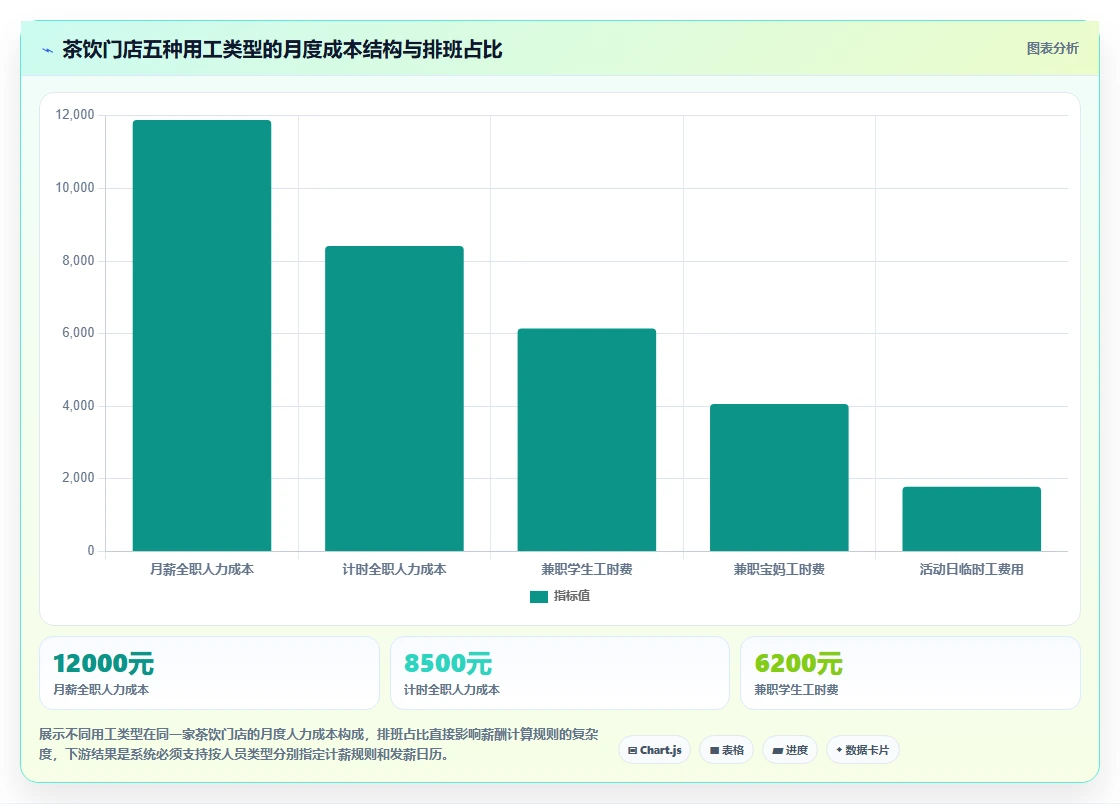Screen dimensions: 1120x804
Task: Click the 数据卡片 tag pill
Action: pos(863,750)
